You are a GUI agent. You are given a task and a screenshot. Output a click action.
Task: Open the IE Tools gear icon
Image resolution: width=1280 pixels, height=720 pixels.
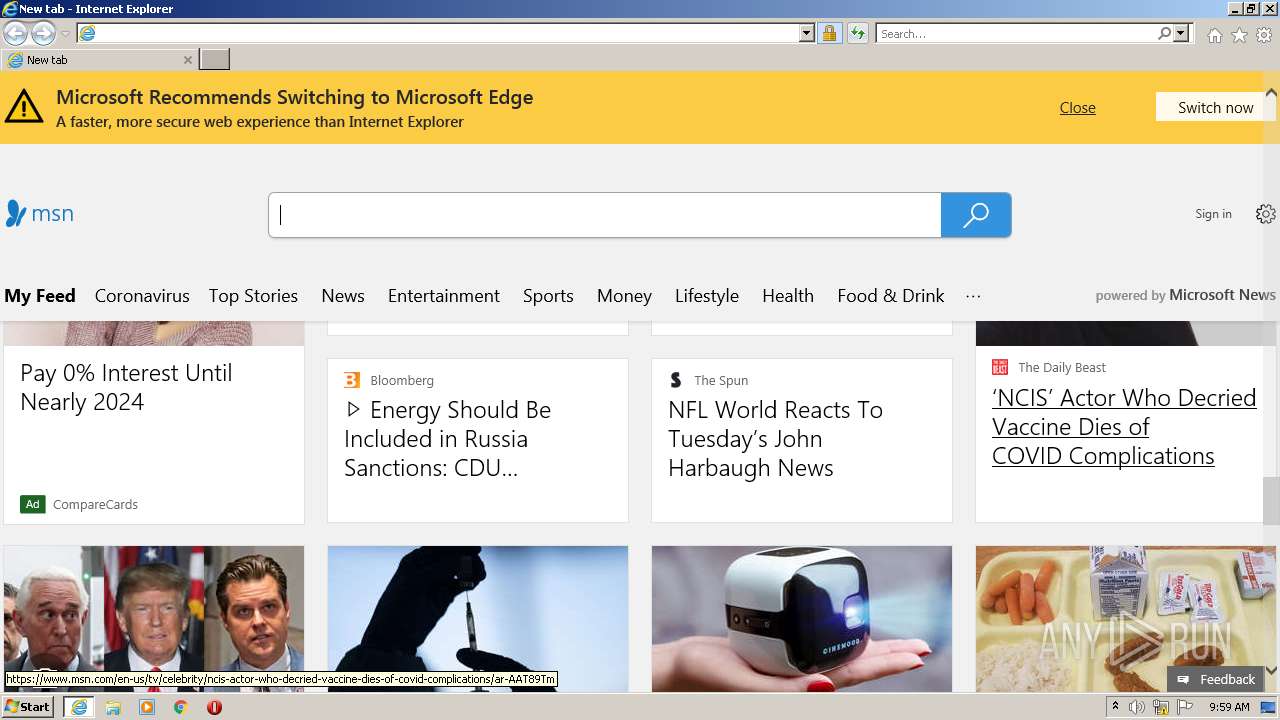(x=1264, y=35)
